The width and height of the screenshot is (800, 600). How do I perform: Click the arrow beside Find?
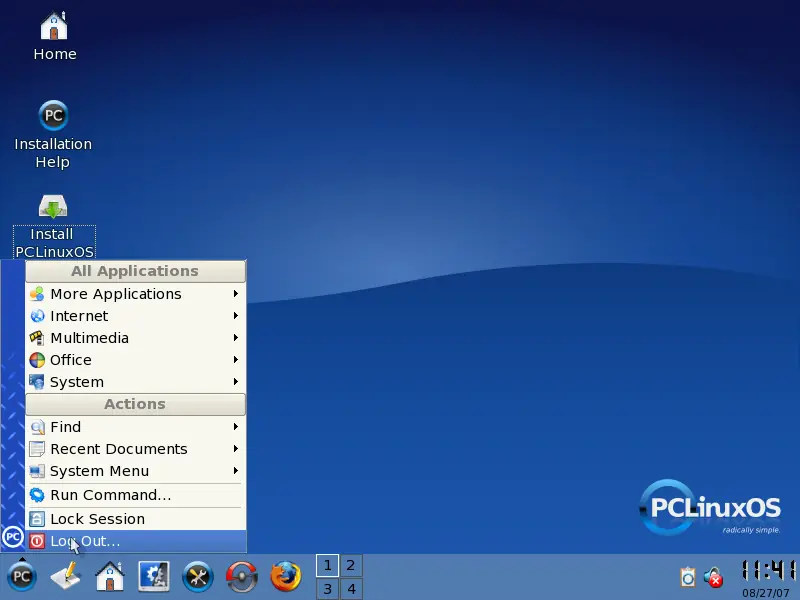coord(236,426)
